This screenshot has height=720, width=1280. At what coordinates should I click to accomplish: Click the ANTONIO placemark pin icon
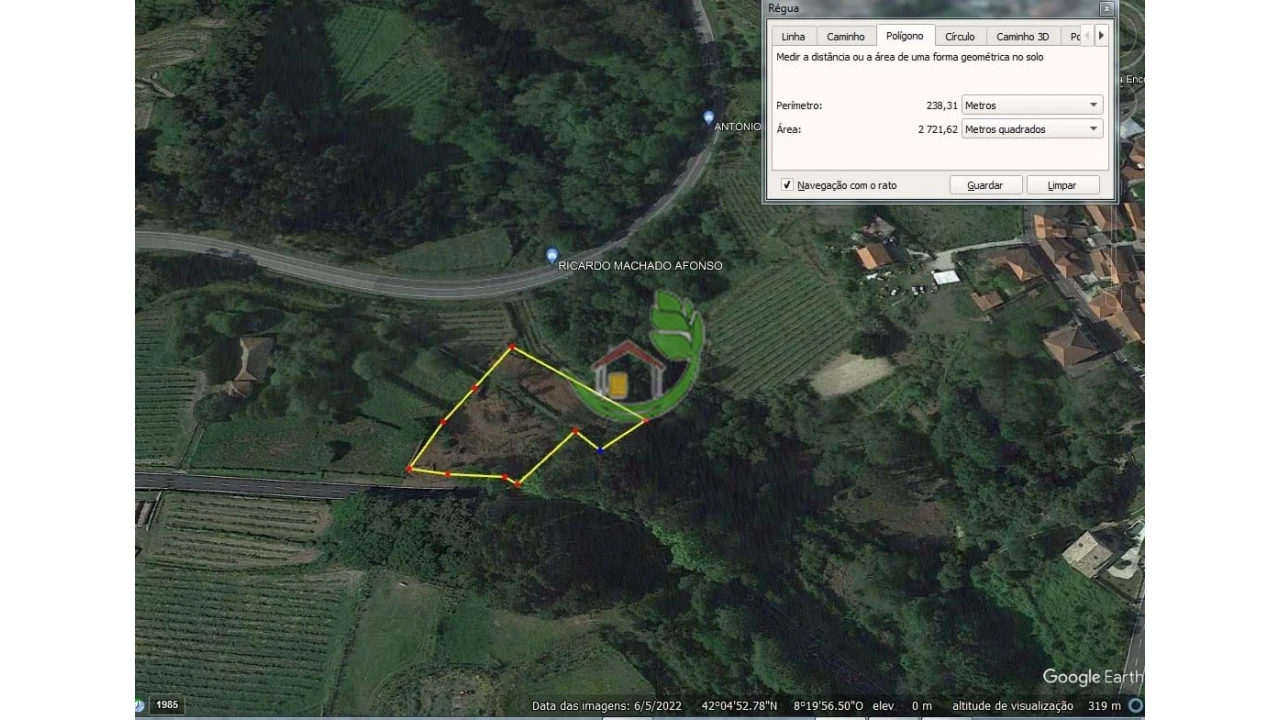709,117
